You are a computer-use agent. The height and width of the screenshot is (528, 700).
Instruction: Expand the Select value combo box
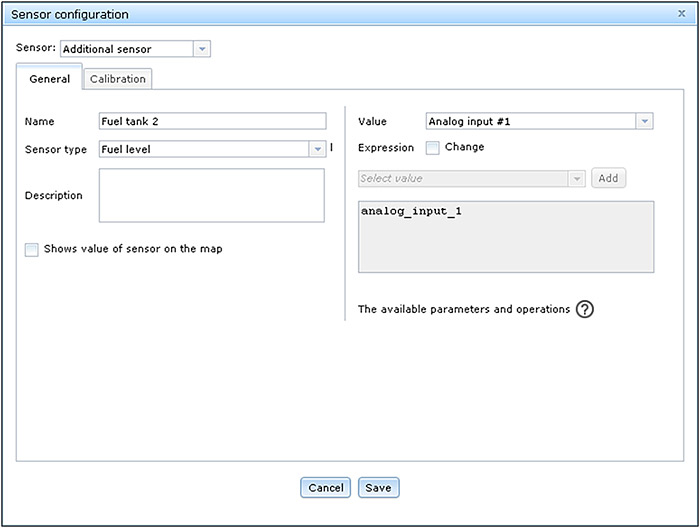(576, 179)
